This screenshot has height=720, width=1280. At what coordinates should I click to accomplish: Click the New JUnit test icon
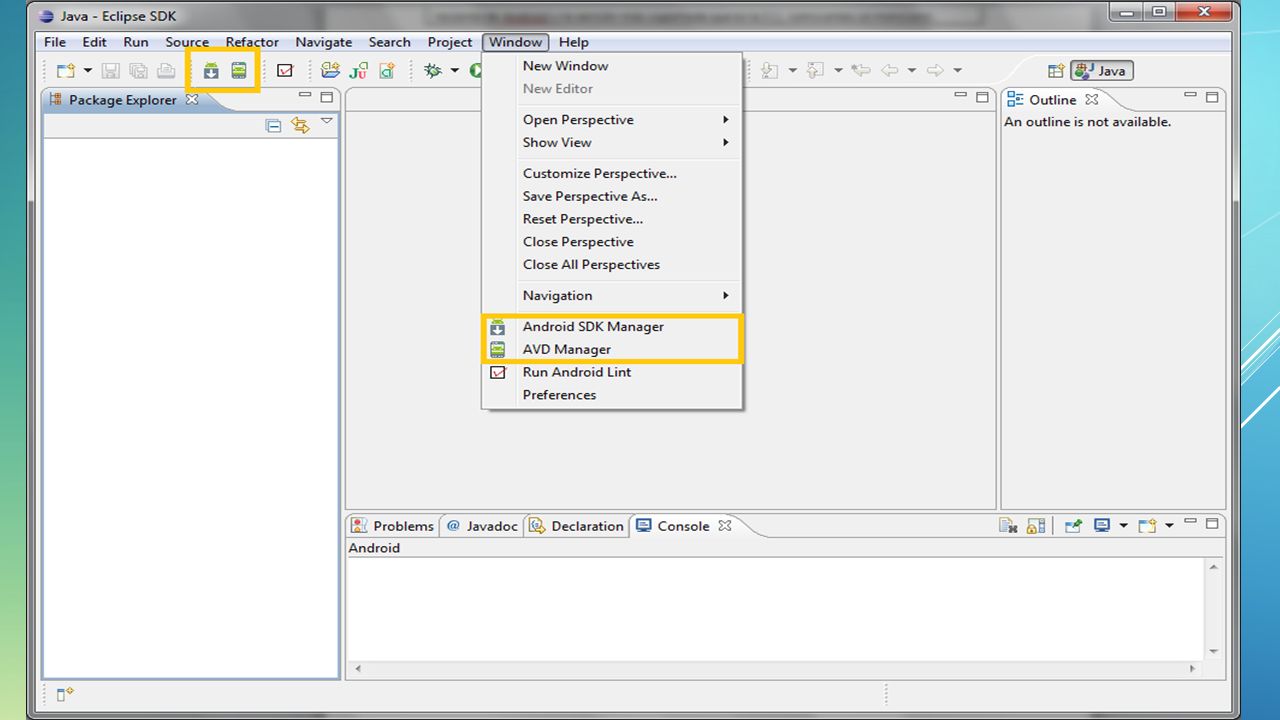point(359,70)
